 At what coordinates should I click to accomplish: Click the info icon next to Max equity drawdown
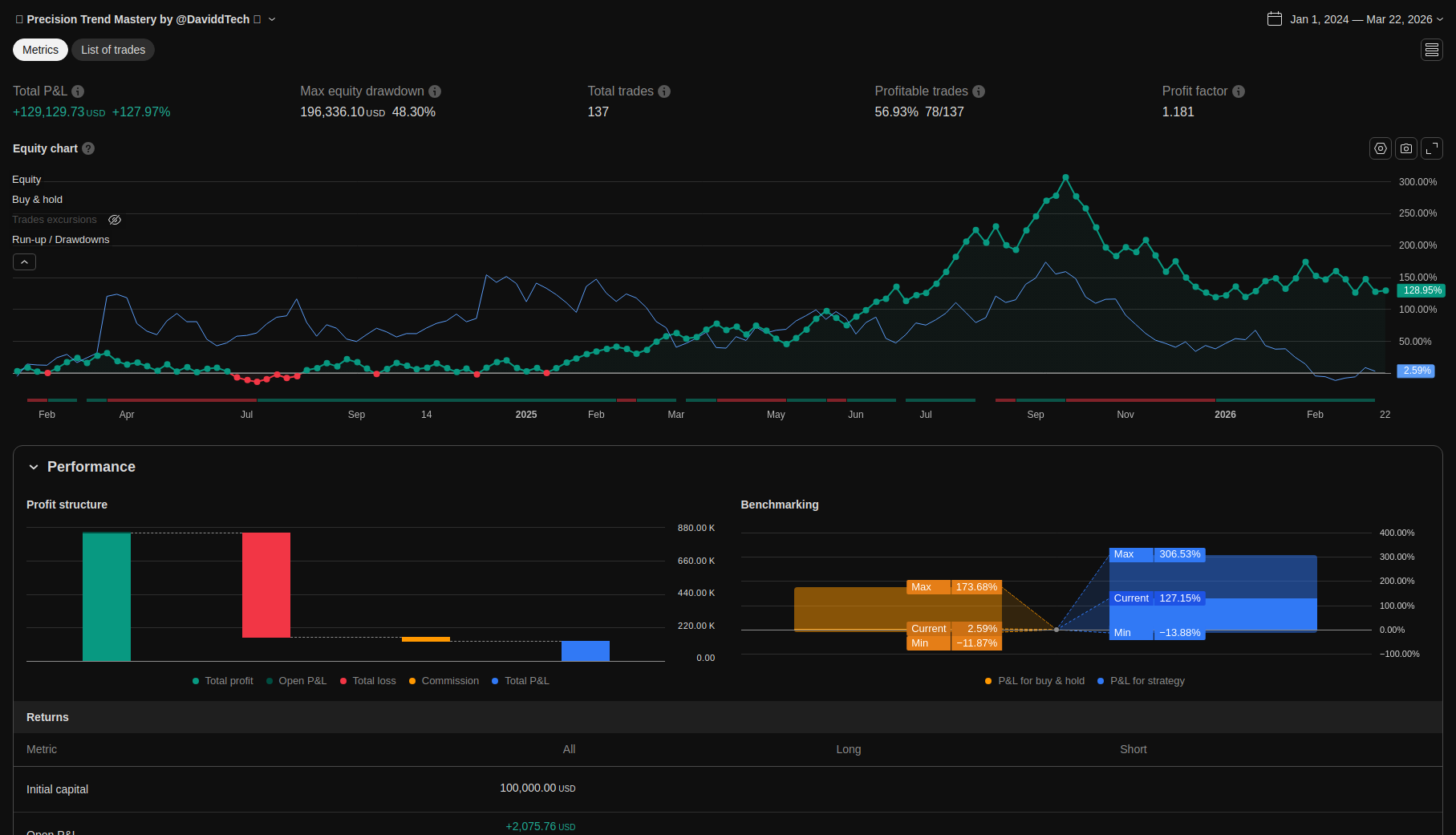tap(435, 91)
